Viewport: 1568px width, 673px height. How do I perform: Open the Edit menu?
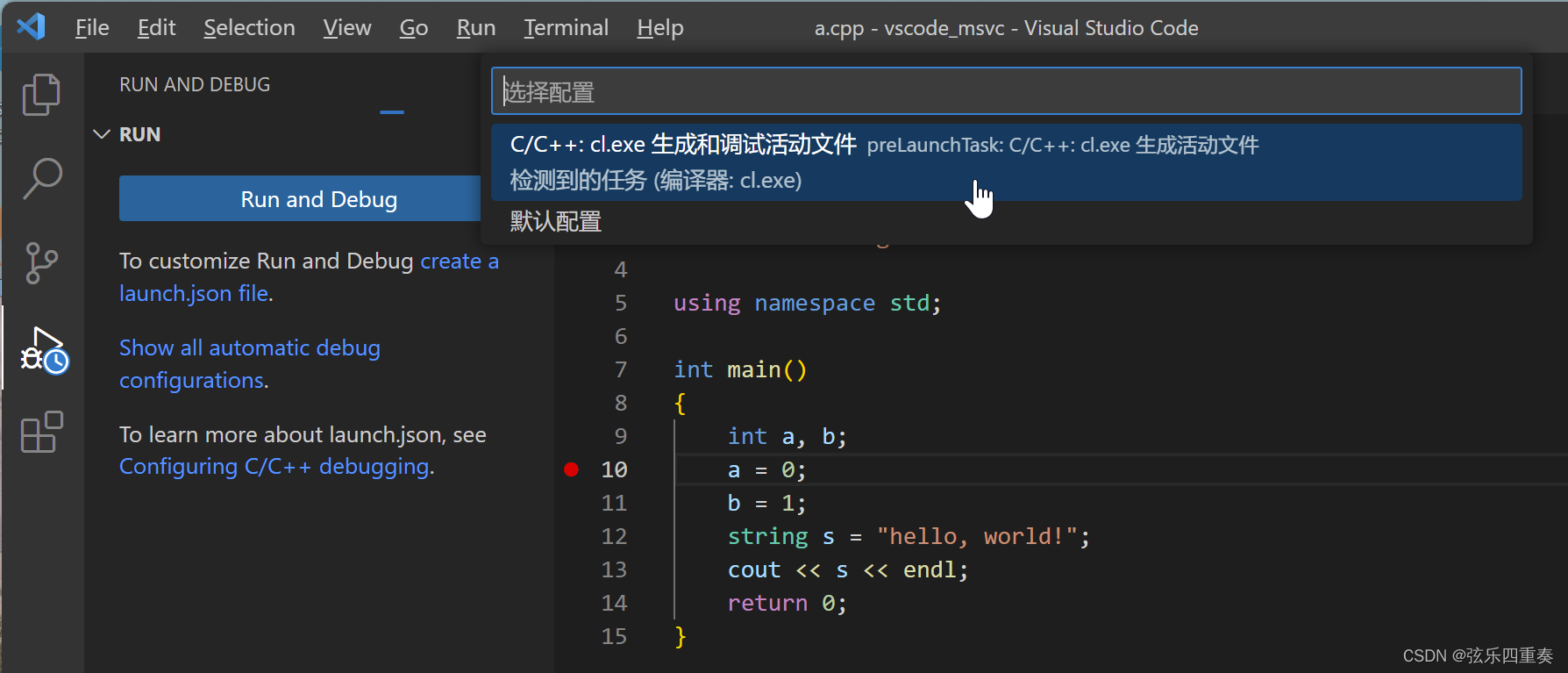click(156, 28)
